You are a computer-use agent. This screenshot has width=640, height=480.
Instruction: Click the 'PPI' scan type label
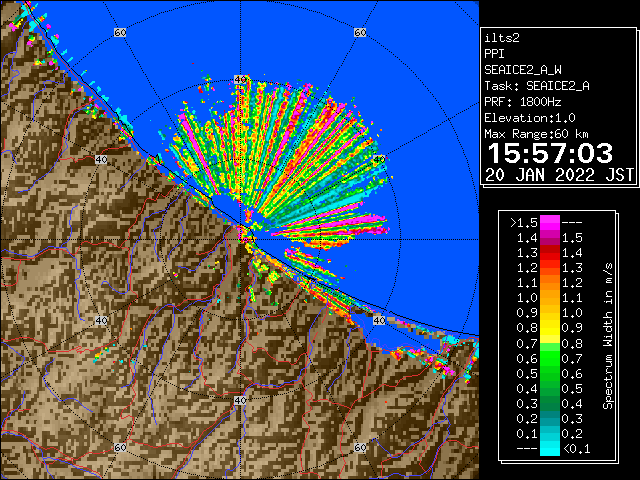point(494,54)
